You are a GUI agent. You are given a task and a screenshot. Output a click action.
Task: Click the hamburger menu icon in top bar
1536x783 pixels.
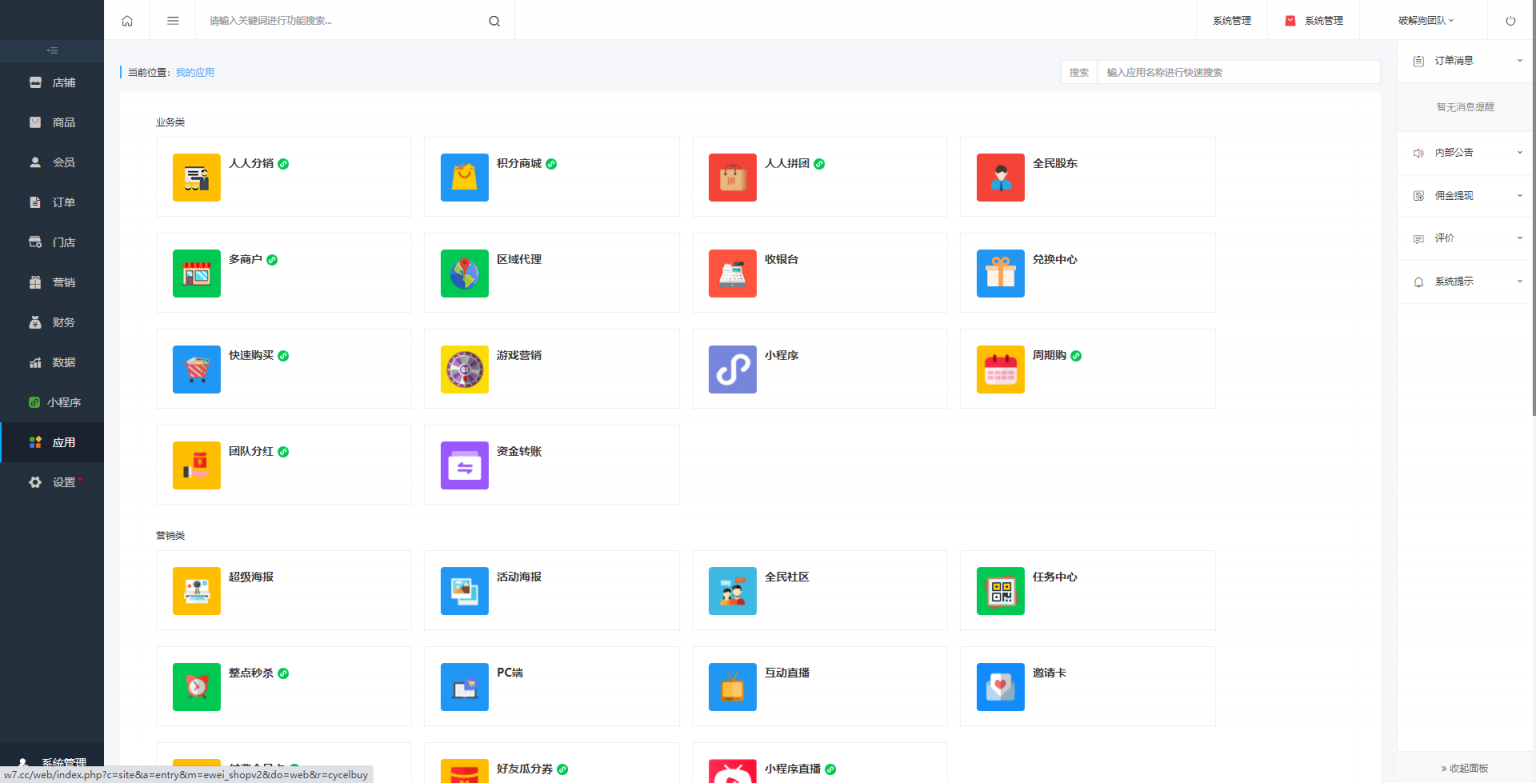[173, 20]
